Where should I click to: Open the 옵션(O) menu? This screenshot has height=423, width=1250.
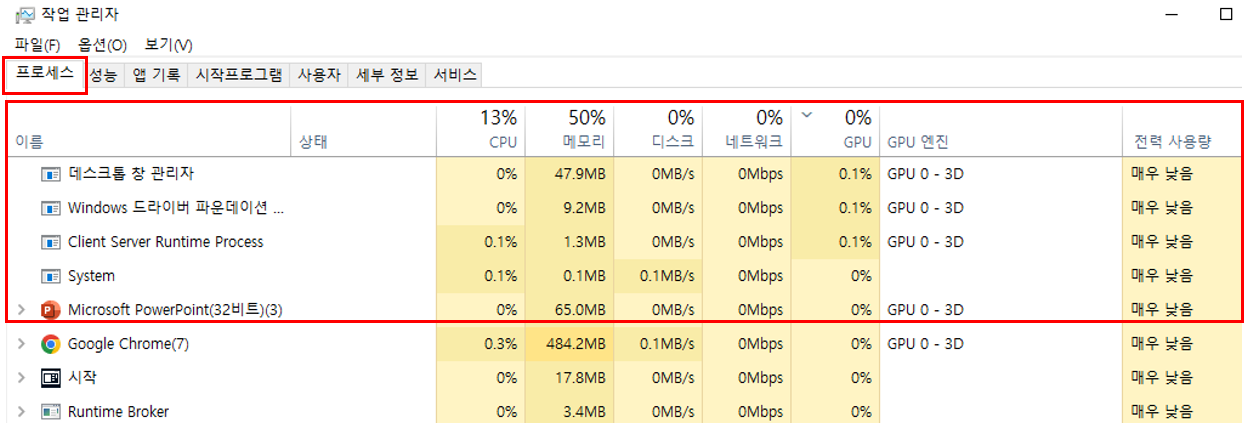pos(103,45)
